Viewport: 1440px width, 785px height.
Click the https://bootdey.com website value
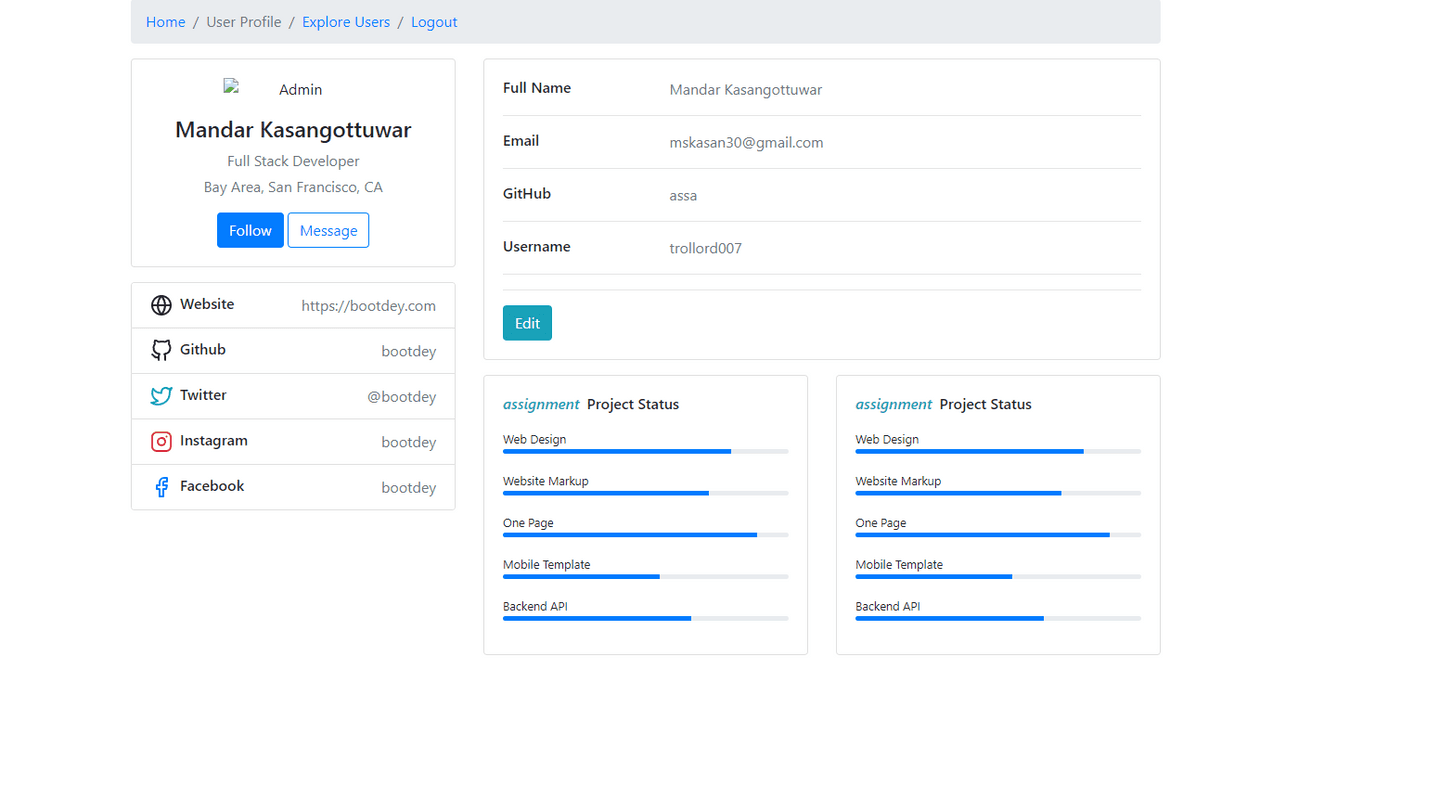pos(368,306)
